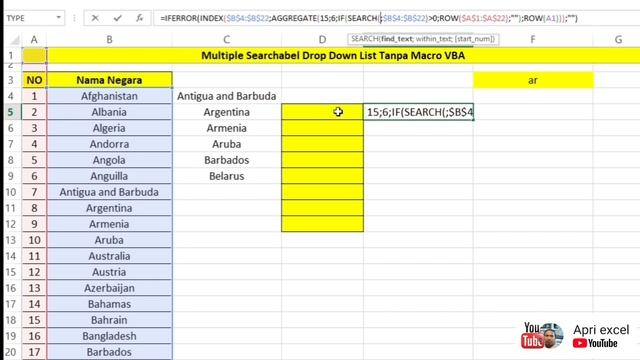Screen dimensions: 640x360
Task: Select cell with Angola
Action: (x=109, y=160)
